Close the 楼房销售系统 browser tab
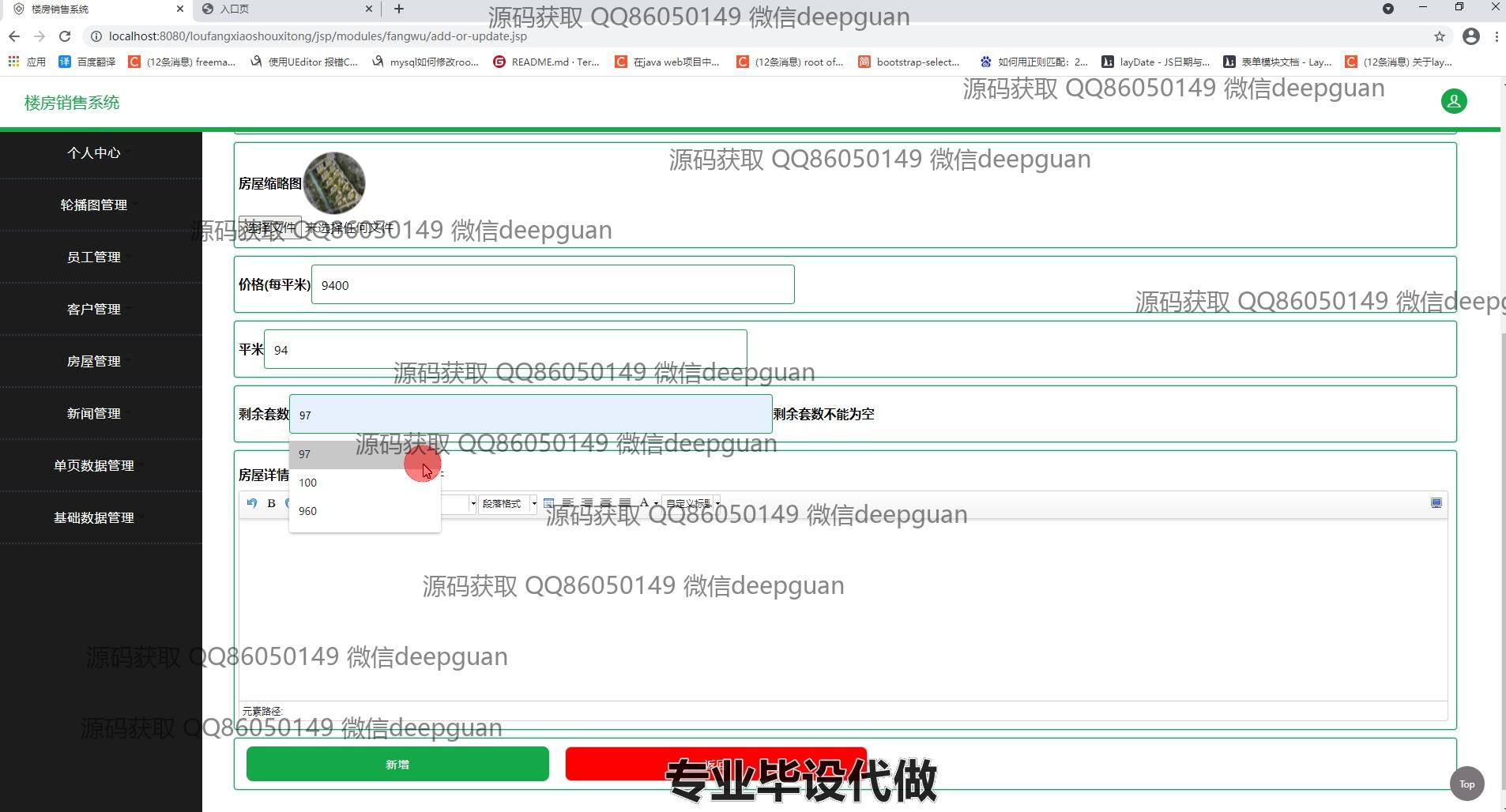Viewport: 1506px width, 812px height. tap(180, 9)
